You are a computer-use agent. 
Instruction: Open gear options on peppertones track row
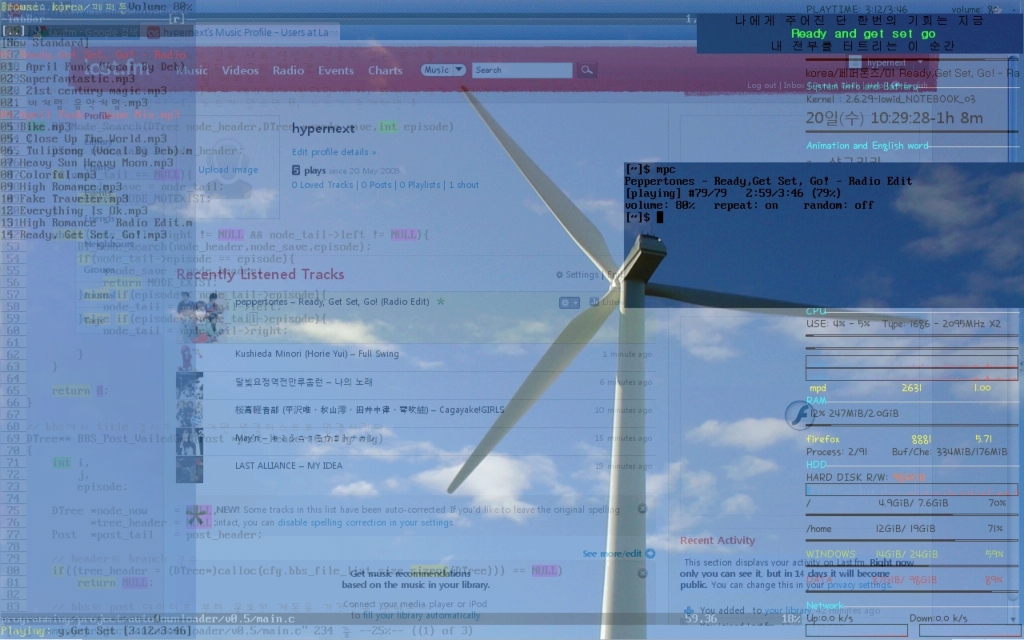tap(568, 302)
